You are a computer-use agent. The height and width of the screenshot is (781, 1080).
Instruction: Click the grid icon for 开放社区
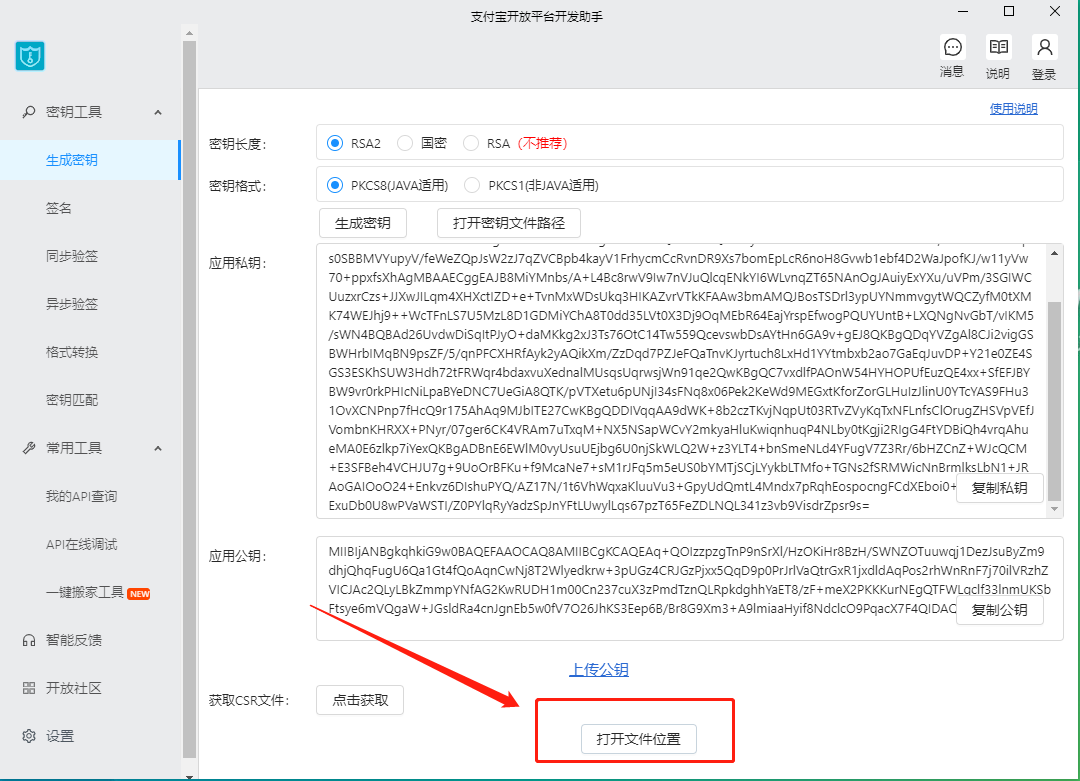click(x=29, y=688)
